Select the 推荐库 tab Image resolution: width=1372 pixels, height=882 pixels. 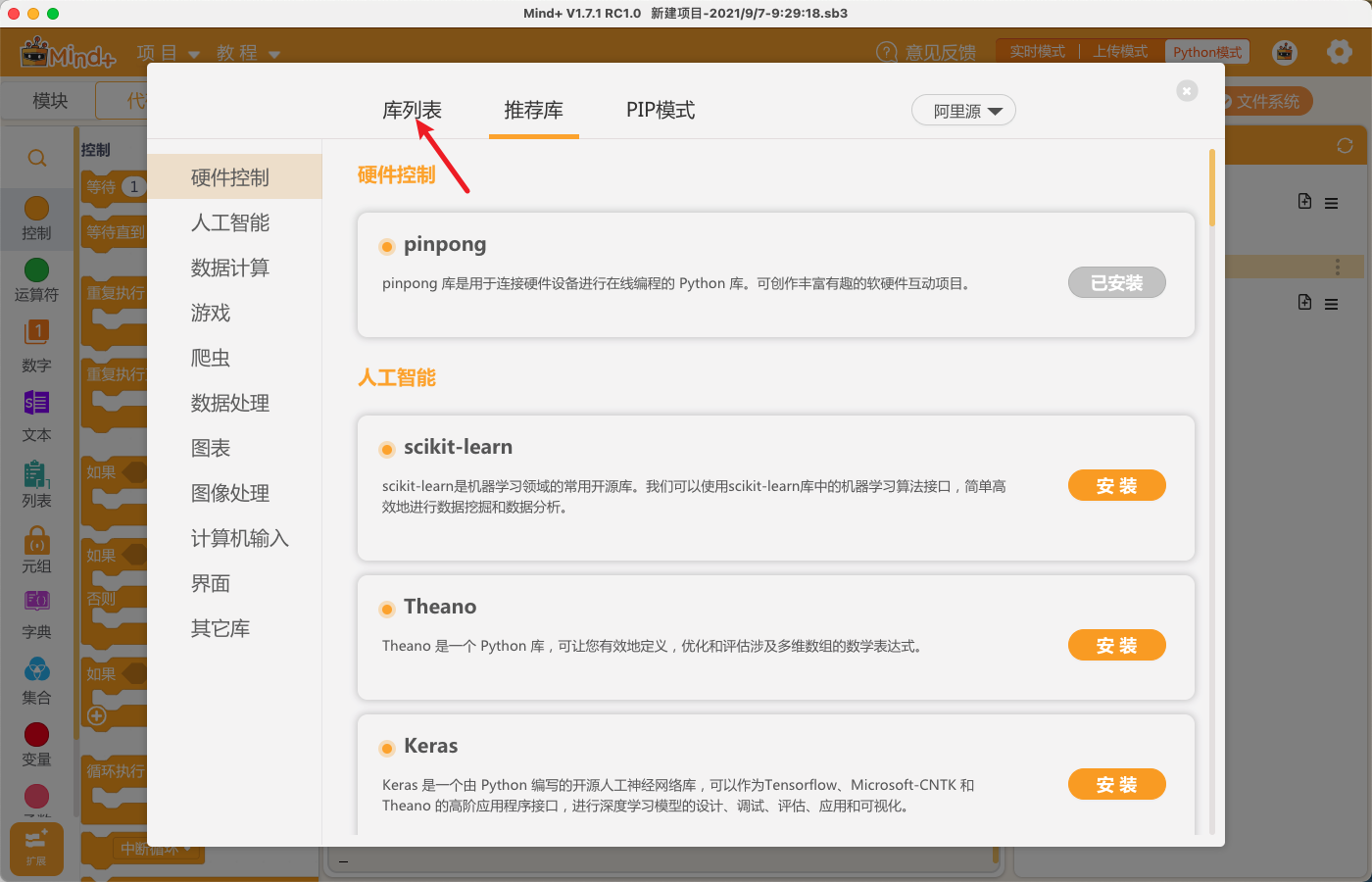(534, 110)
